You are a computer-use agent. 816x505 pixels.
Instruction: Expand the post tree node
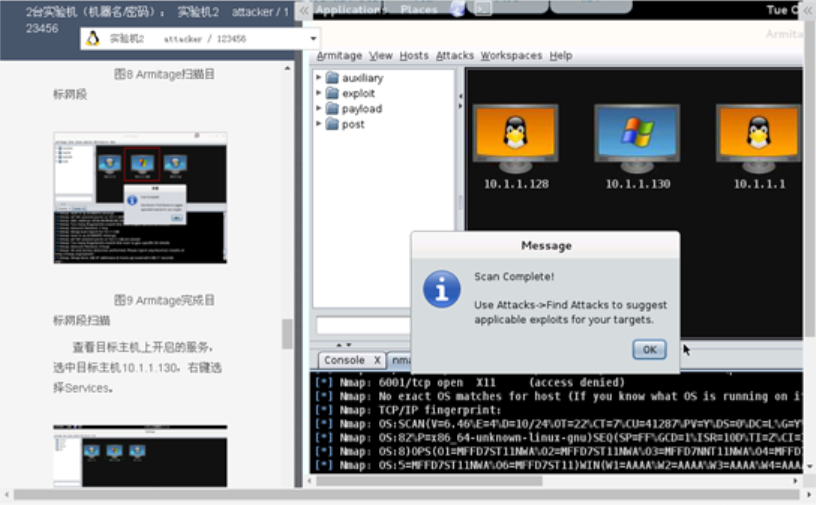tap(318, 124)
